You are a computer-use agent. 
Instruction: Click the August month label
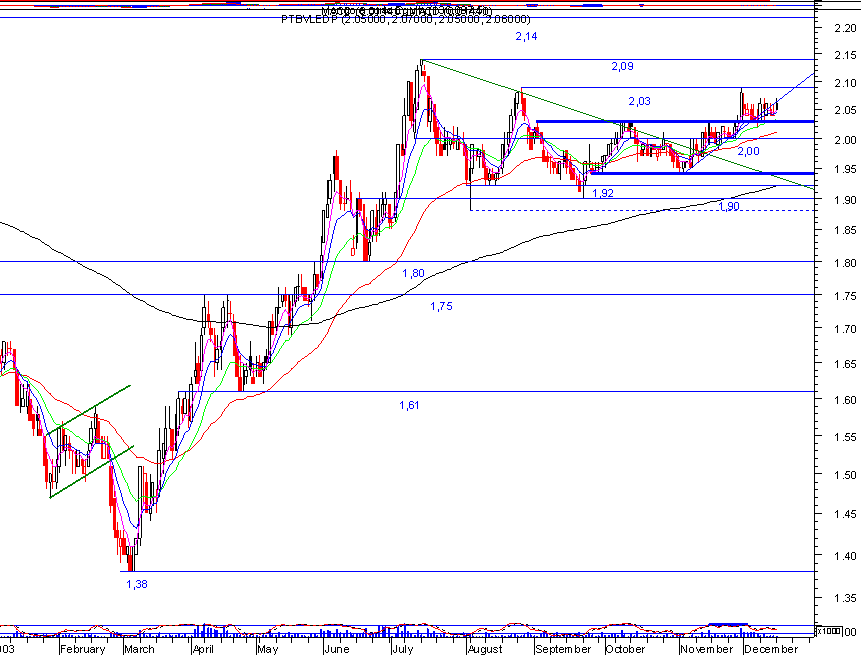point(485,649)
